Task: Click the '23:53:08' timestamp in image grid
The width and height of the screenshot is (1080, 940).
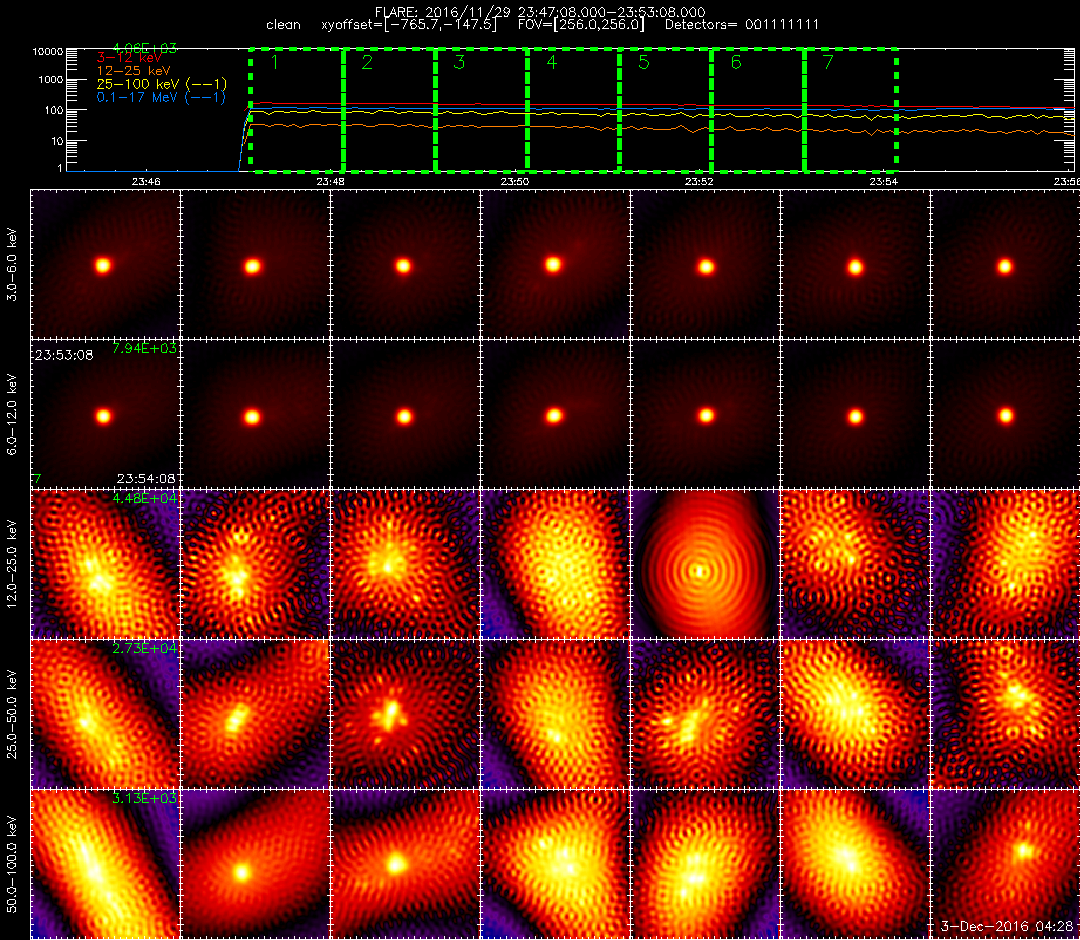Action: 64,356
